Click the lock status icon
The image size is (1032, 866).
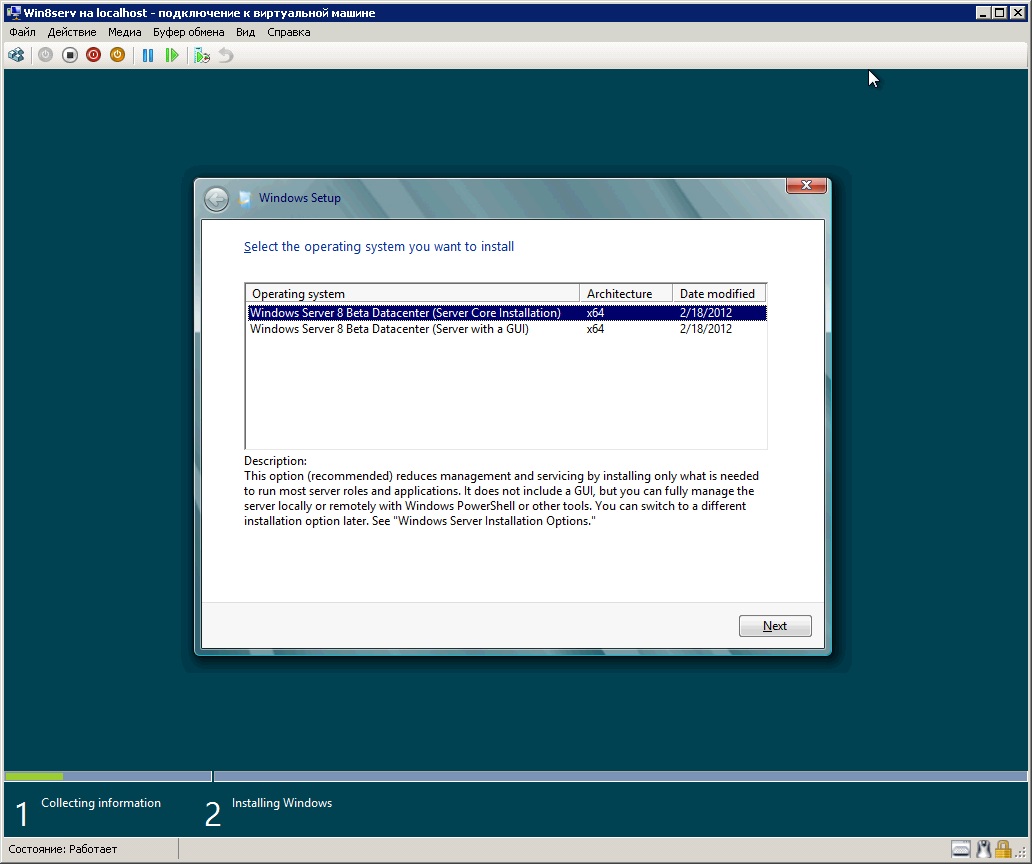1002,849
